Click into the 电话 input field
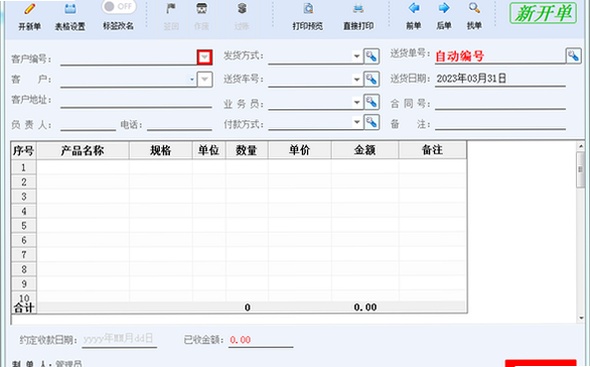Viewport: 590px width, 367px height. [x=179, y=124]
